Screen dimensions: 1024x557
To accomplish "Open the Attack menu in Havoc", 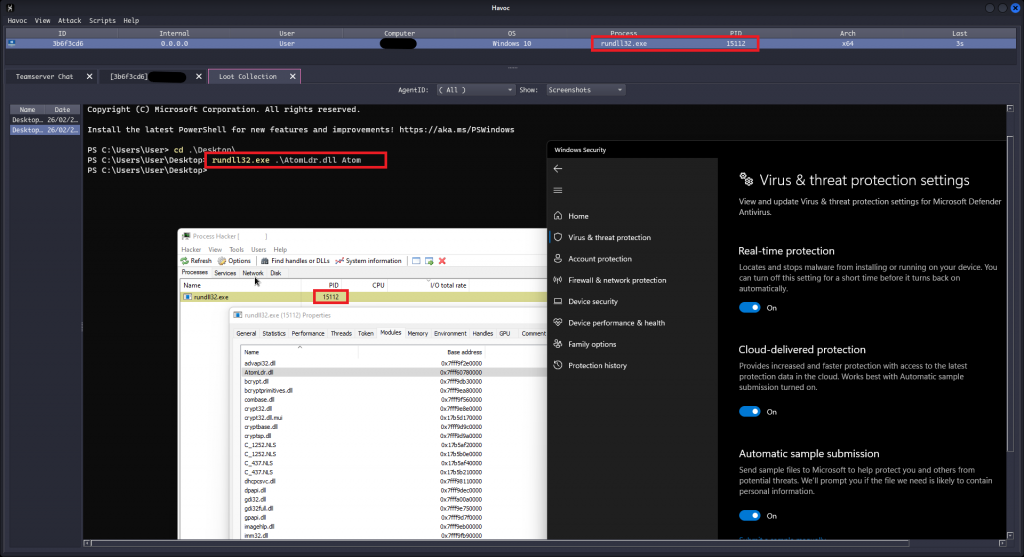I will 69,20.
